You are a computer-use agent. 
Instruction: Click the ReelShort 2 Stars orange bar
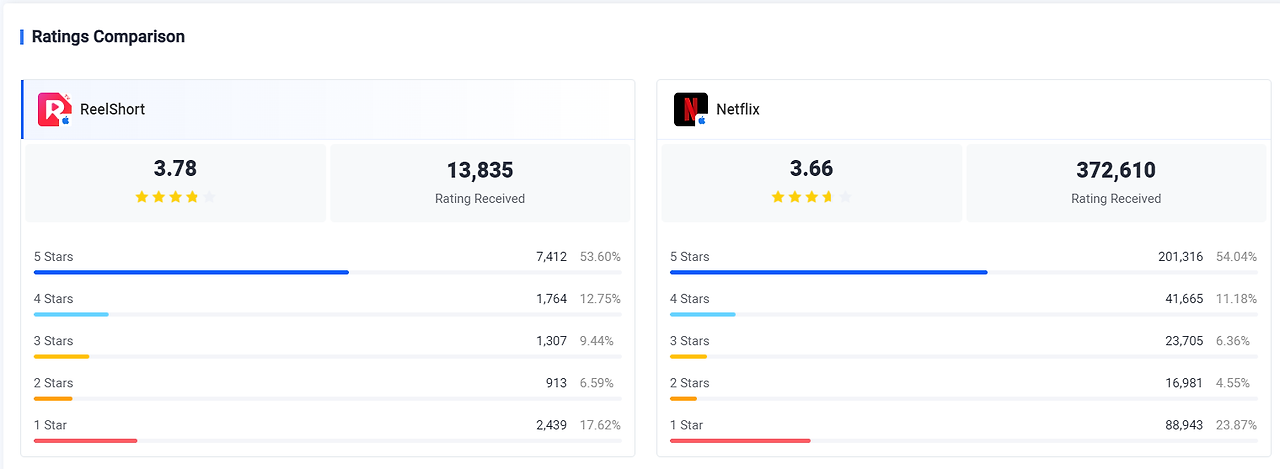click(x=53, y=398)
